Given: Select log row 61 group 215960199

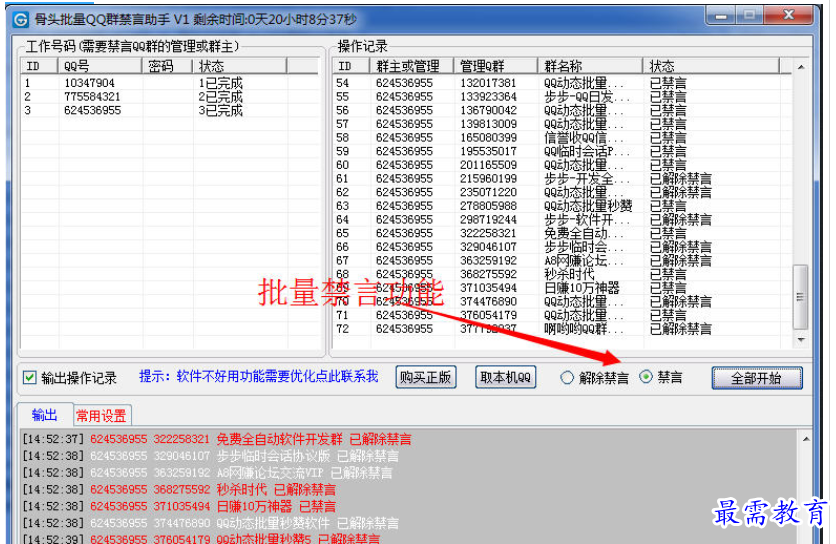Looking at the screenshot, I should tap(562, 179).
